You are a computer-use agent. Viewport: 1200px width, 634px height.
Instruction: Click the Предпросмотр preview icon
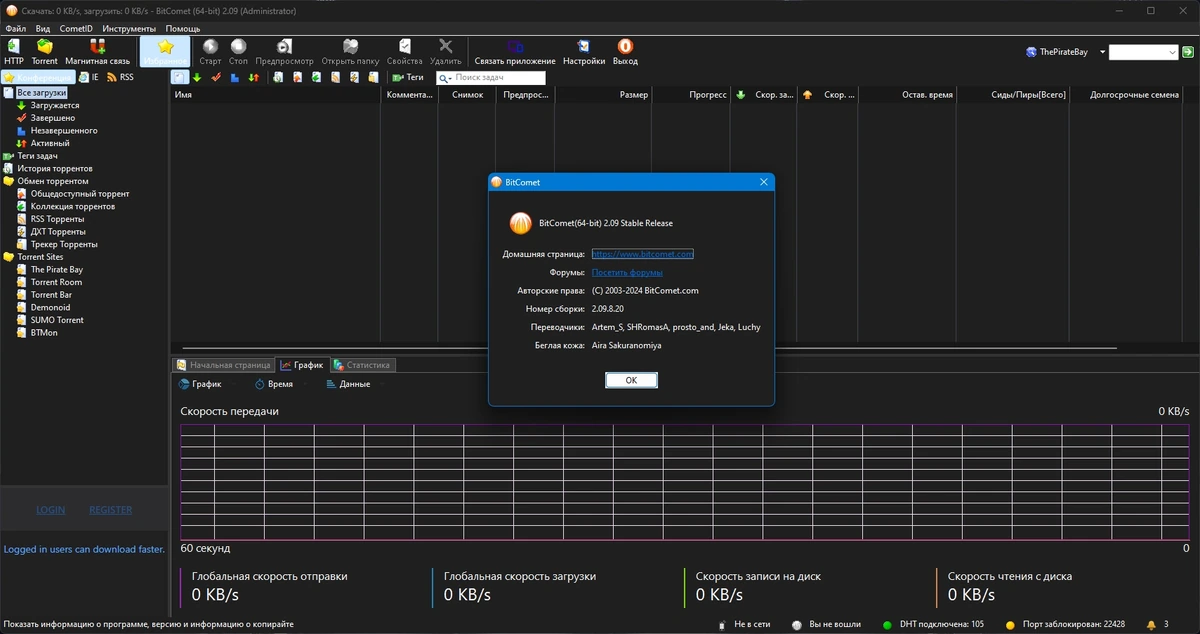[284, 52]
